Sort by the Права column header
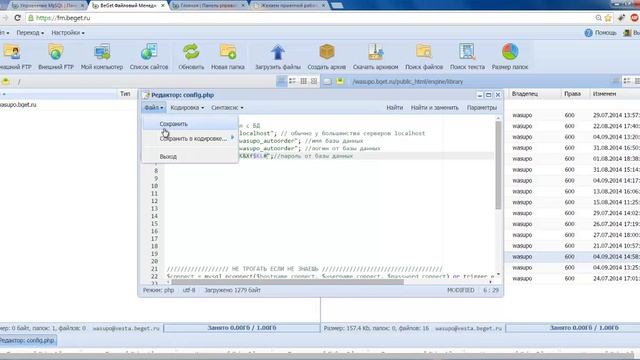The image size is (640, 360). (574, 94)
